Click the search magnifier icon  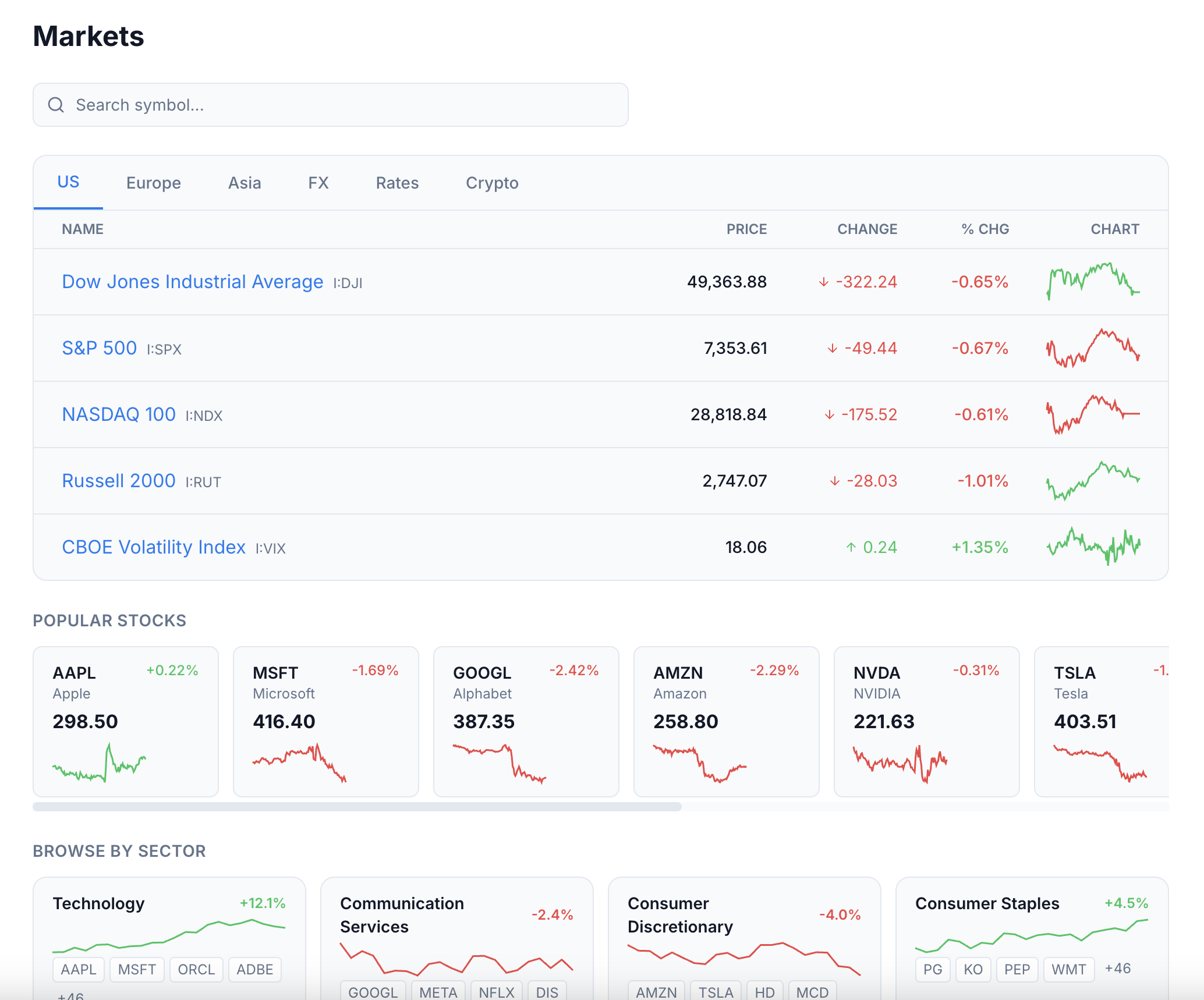tap(56, 105)
